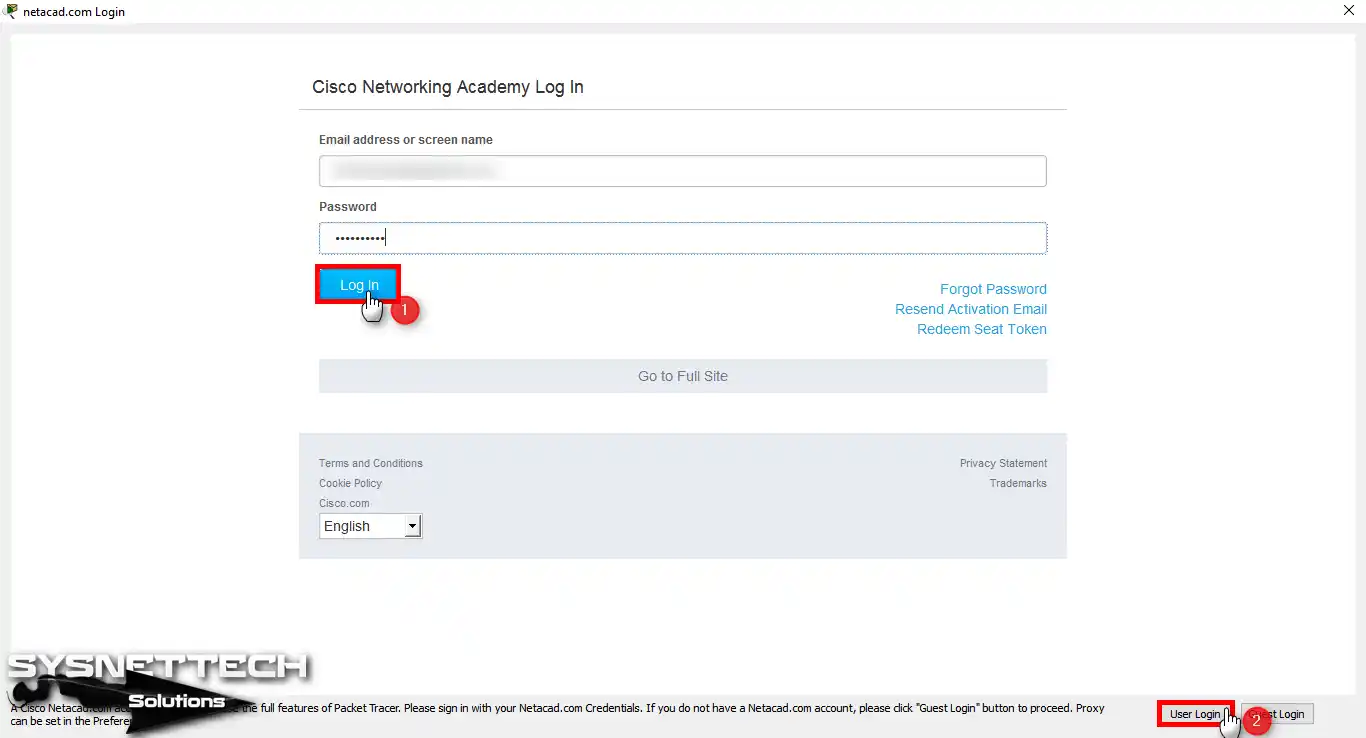
Task: Open the Forgot Password link
Action: tap(993, 289)
